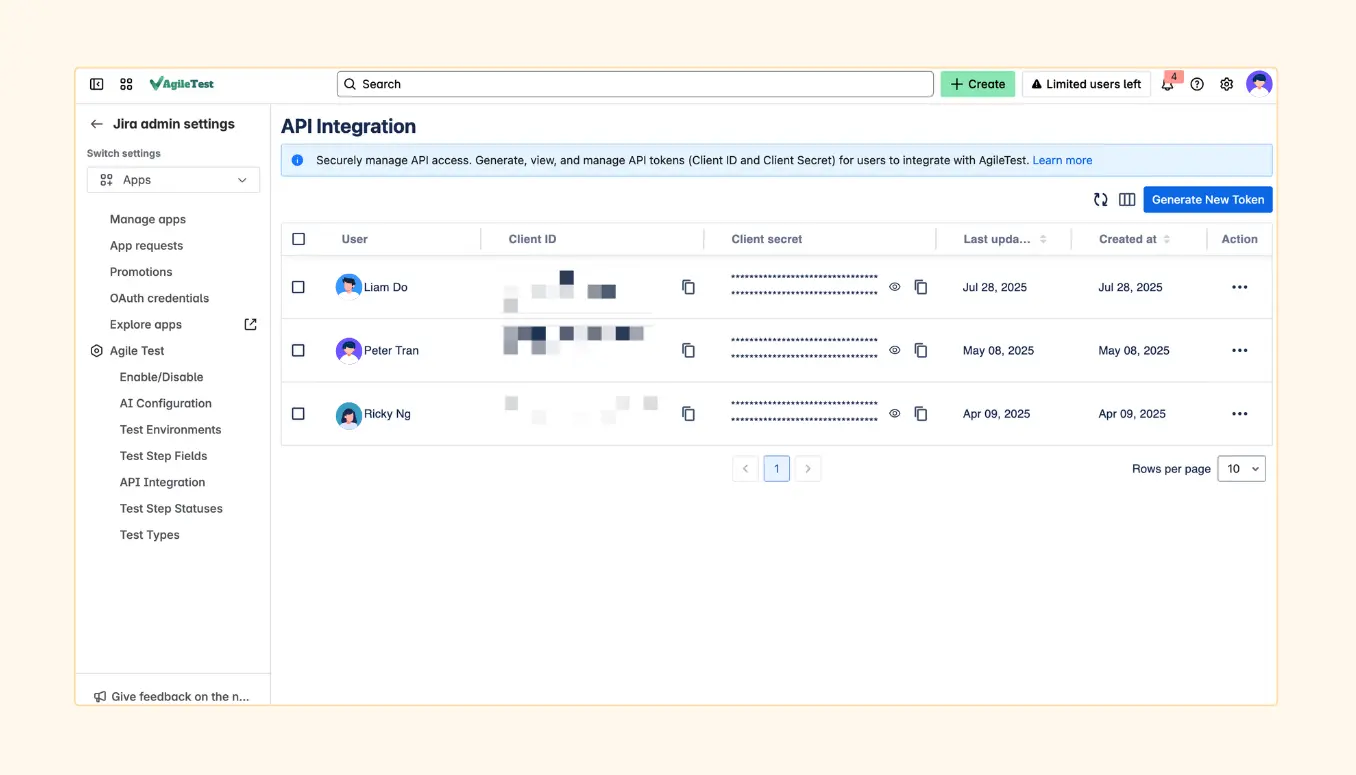1356x775 pixels.
Task: Reveal Ricky Ng's client secret
Action: [895, 413]
